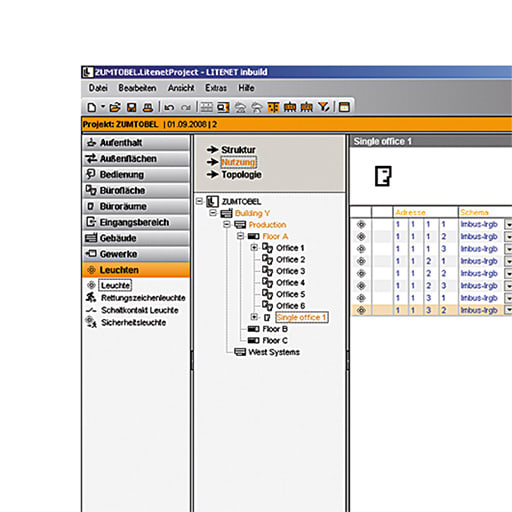Viewport: 512px width, 512px height.
Task: Click the ZUMTOBEL project icon in tree
Action: [212, 201]
